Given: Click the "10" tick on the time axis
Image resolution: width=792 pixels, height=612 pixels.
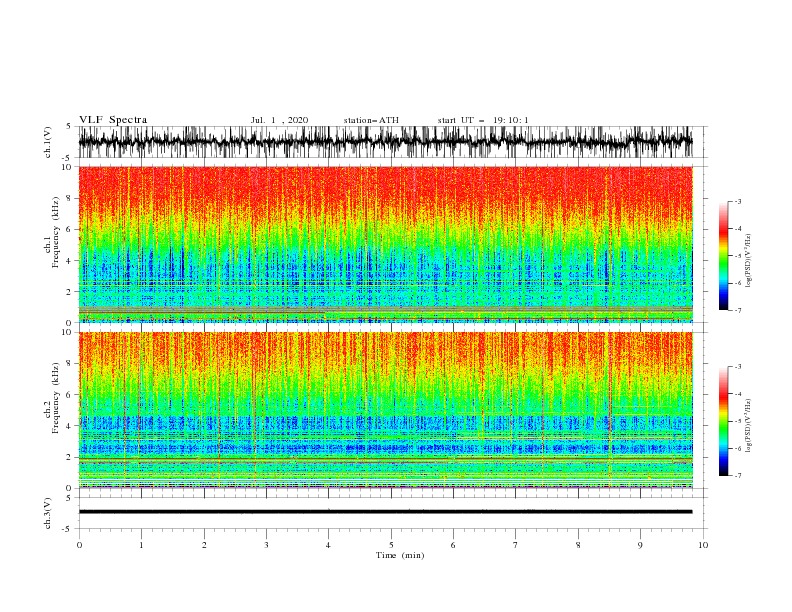Looking at the screenshot, I should 703,545.
